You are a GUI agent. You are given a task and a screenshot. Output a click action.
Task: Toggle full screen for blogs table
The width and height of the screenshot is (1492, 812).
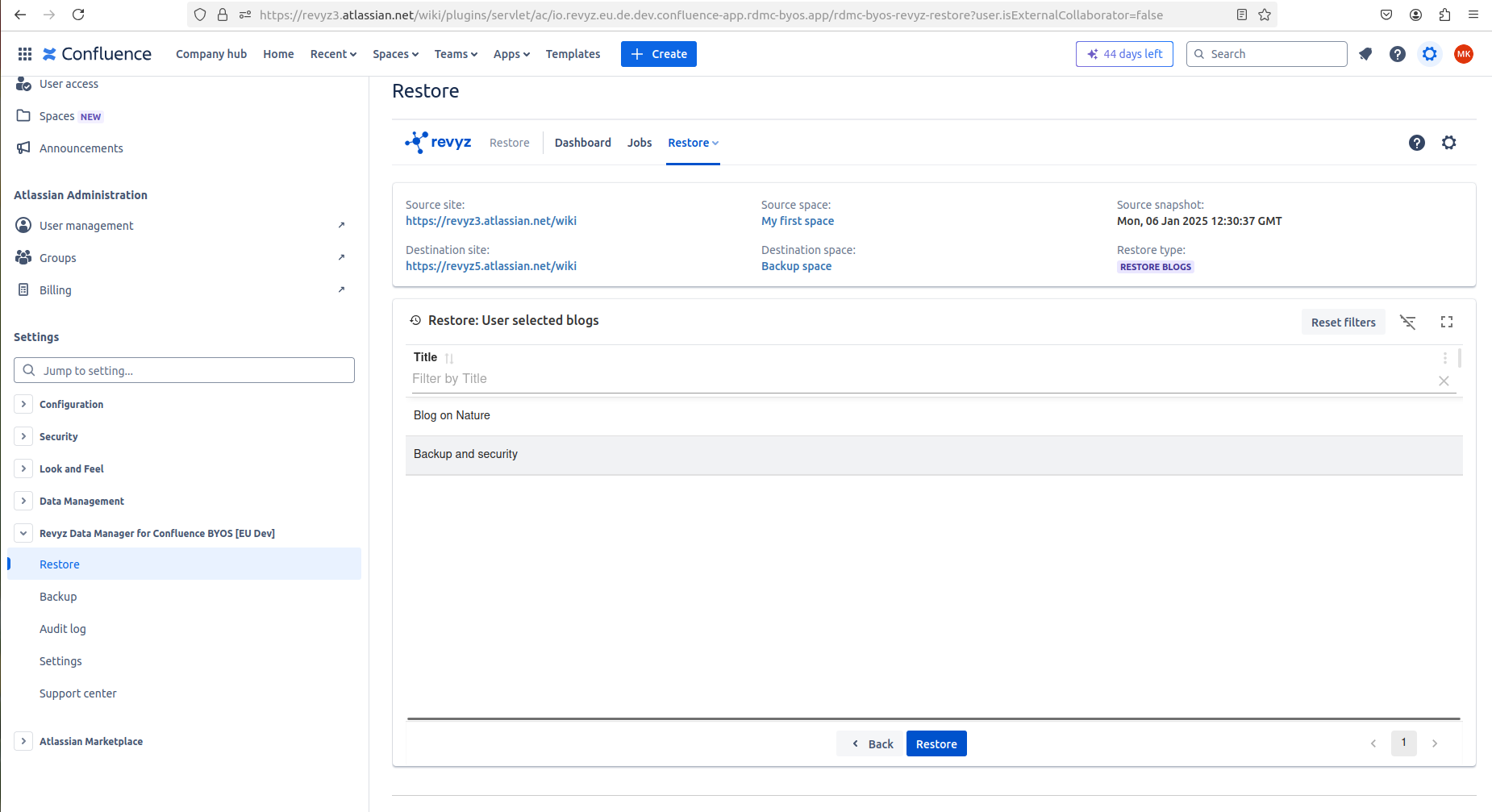tap(1447, 322)
